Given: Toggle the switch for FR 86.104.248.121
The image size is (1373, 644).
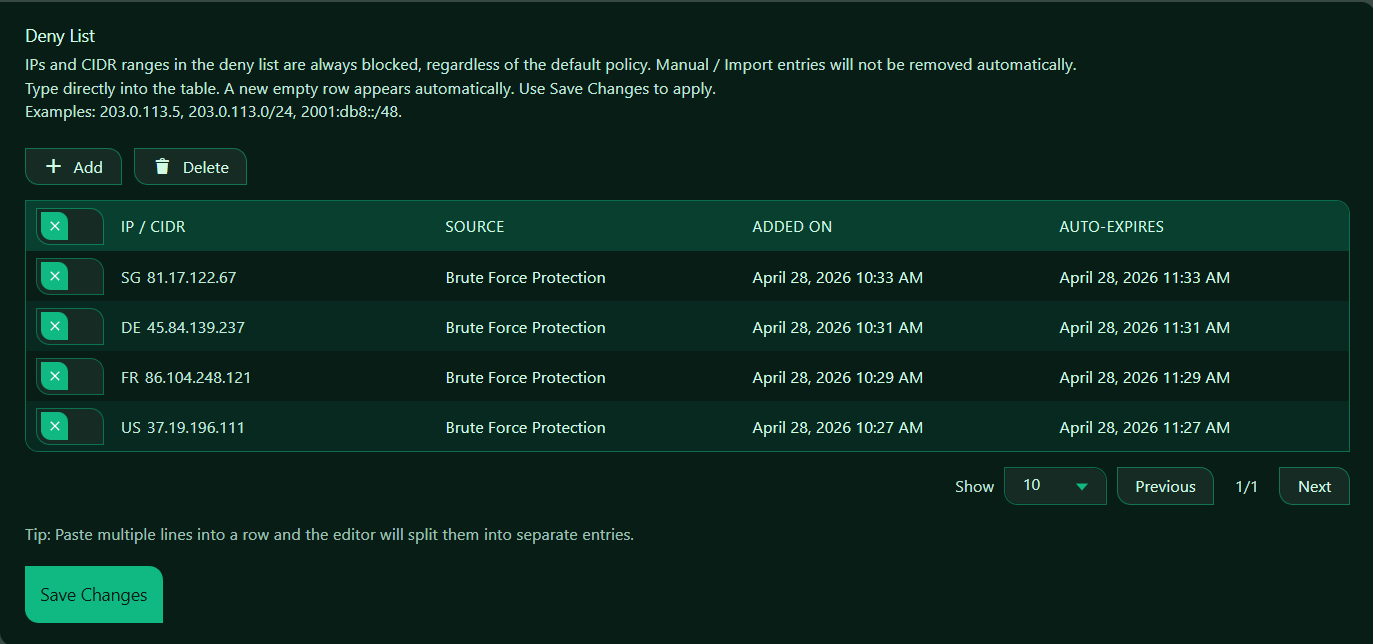Looking at the screenshot, I should [x=69, y=377].
